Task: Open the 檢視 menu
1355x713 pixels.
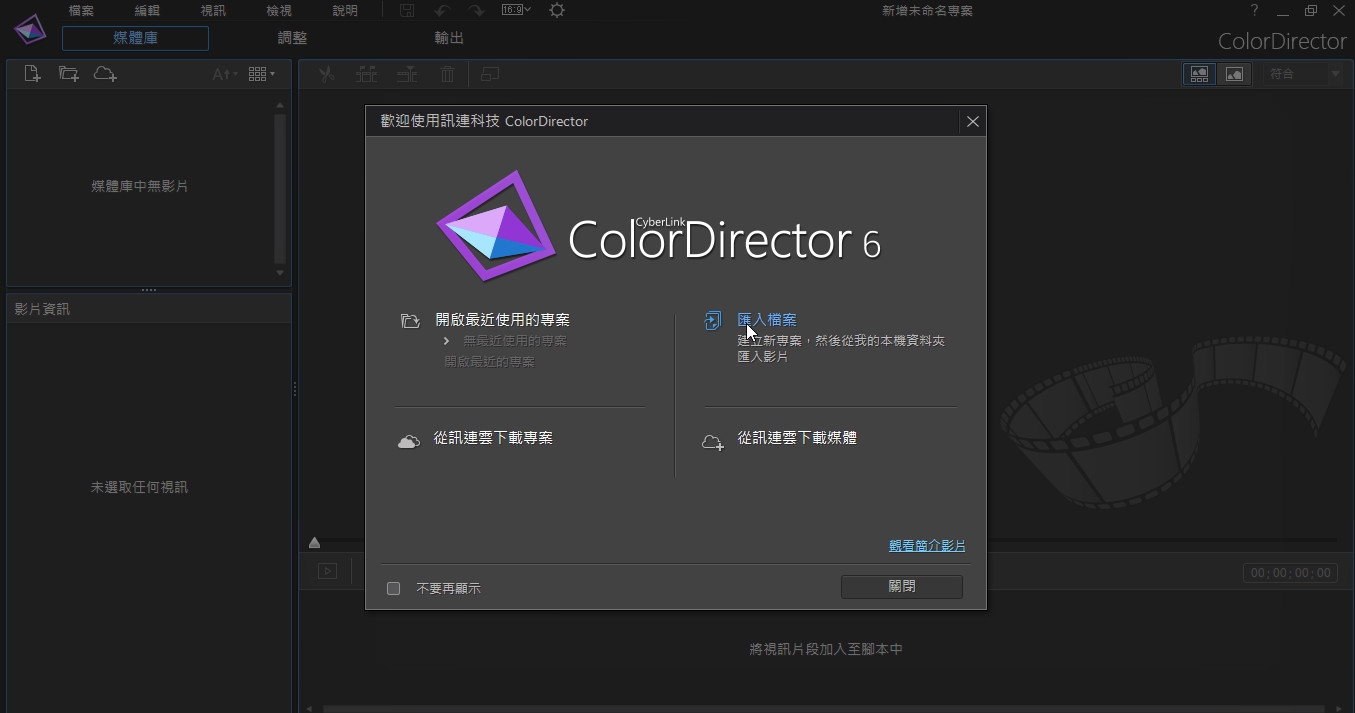Action: click(279, 11)
